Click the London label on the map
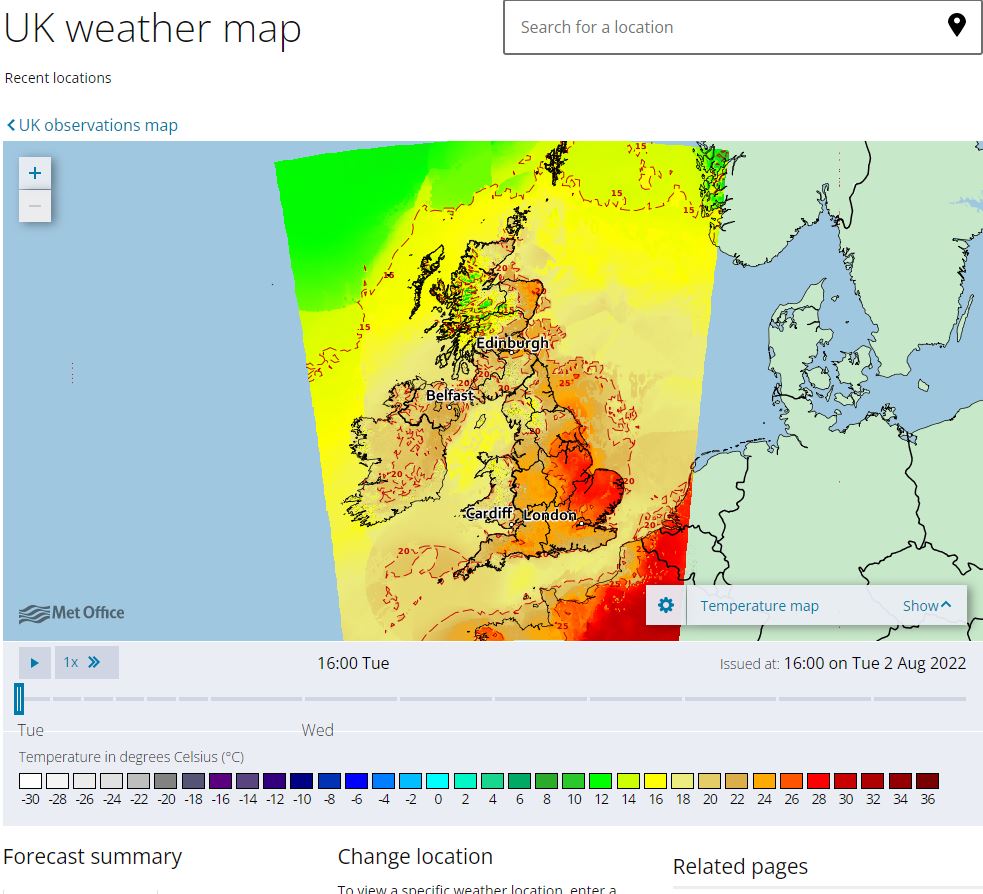The width and height of the screenshot is (983, 894). pos(550,514)
